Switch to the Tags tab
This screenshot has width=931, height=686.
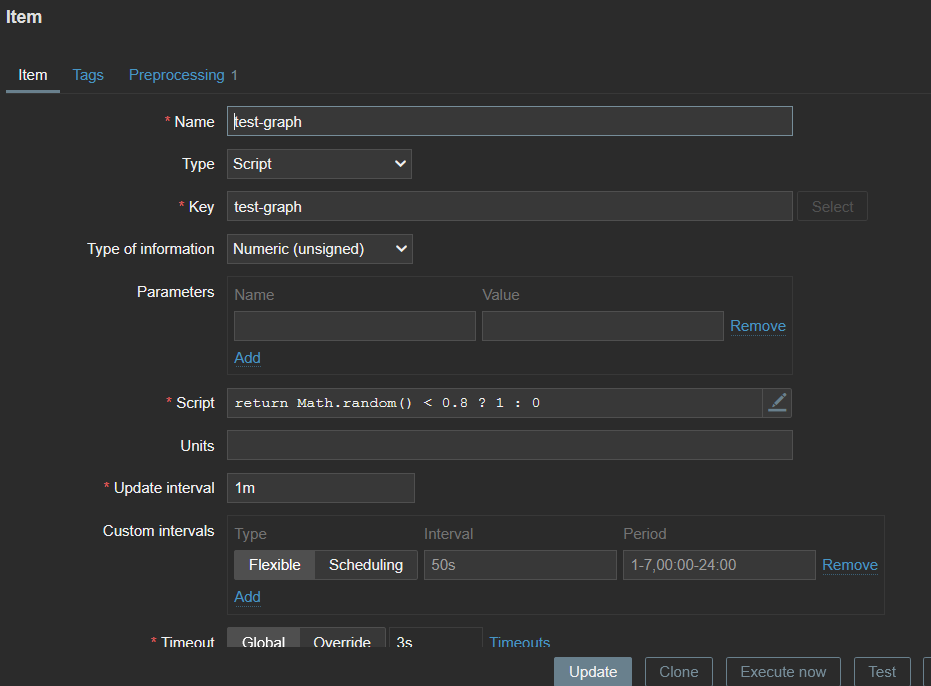(x=88, y=75)
